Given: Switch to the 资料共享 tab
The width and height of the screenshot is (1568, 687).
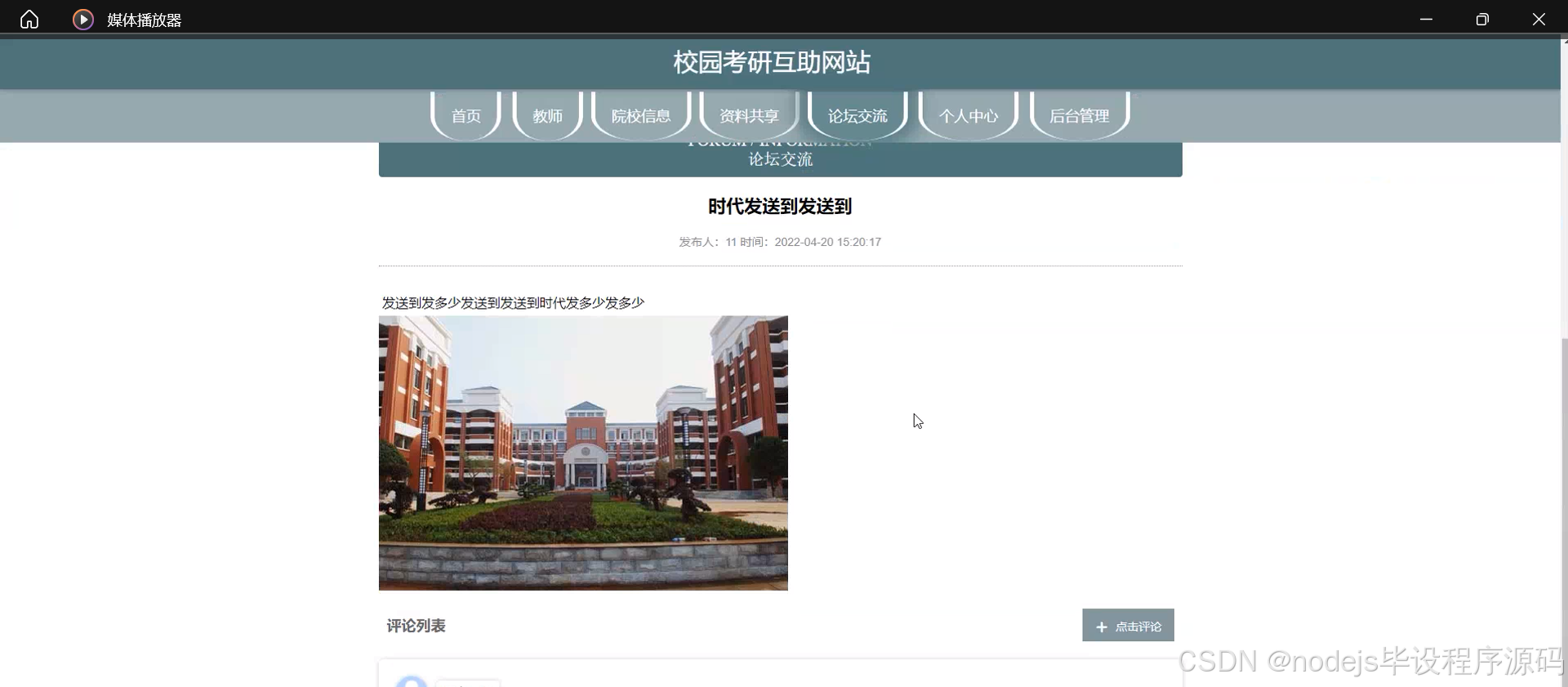Looking at the screenshot, I should (x=749, y=116).
